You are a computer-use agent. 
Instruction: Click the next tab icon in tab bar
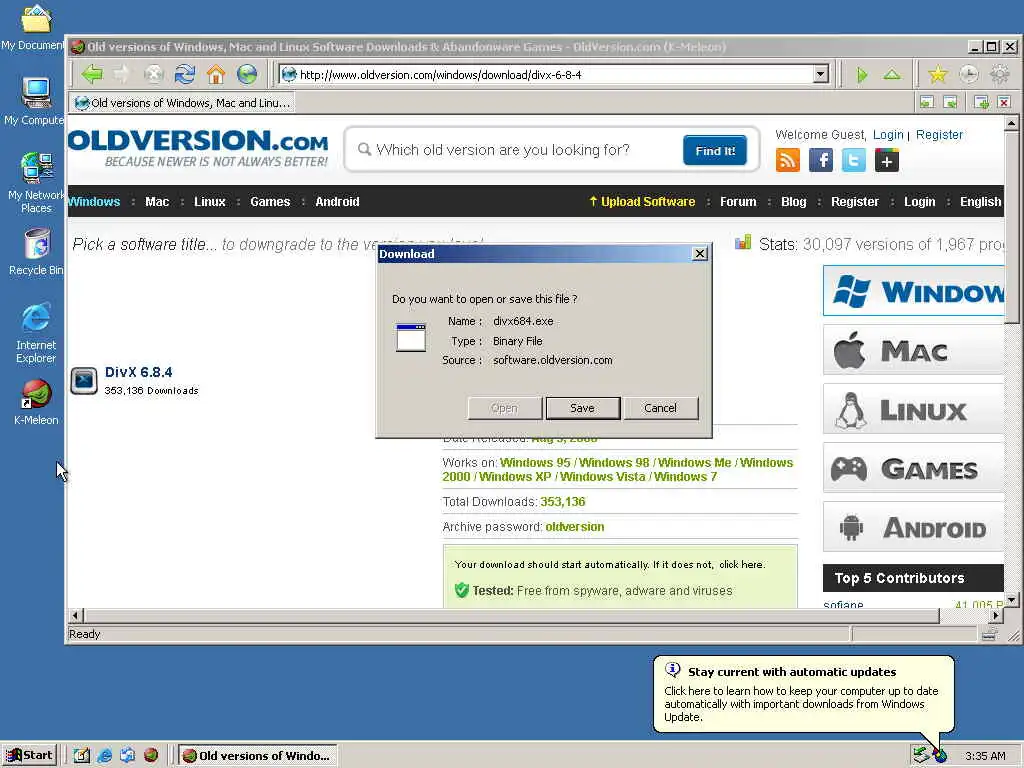point(950,102)
